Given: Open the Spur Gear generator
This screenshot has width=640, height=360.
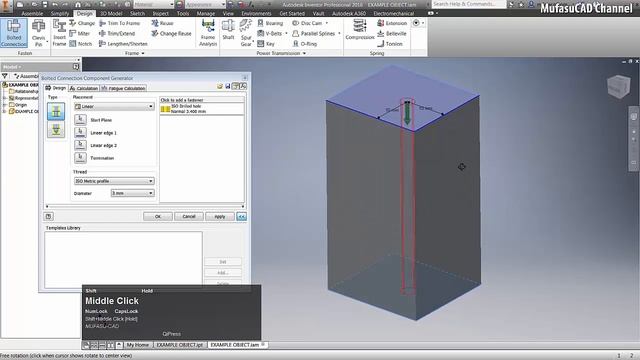Looking at the screenshot, I should (x=246, y=33).
